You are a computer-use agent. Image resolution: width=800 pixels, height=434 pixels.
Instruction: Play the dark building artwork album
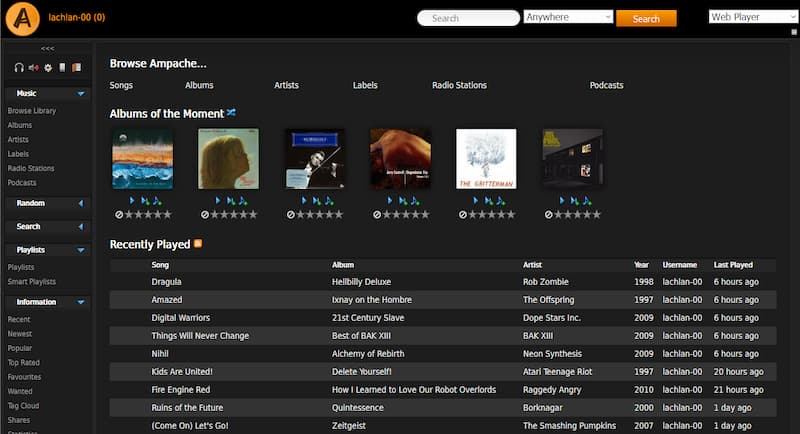tap(562, 200)
